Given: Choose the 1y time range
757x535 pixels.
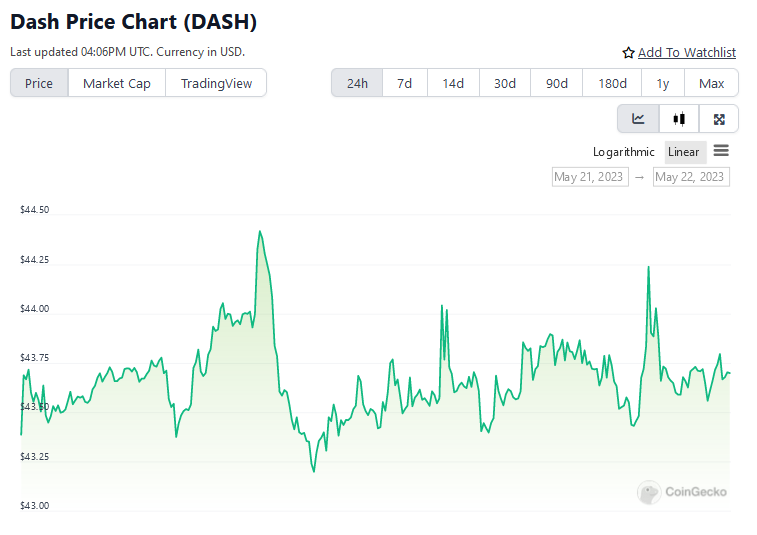Looking at the screenshot, I should click(x=663, y=83).
